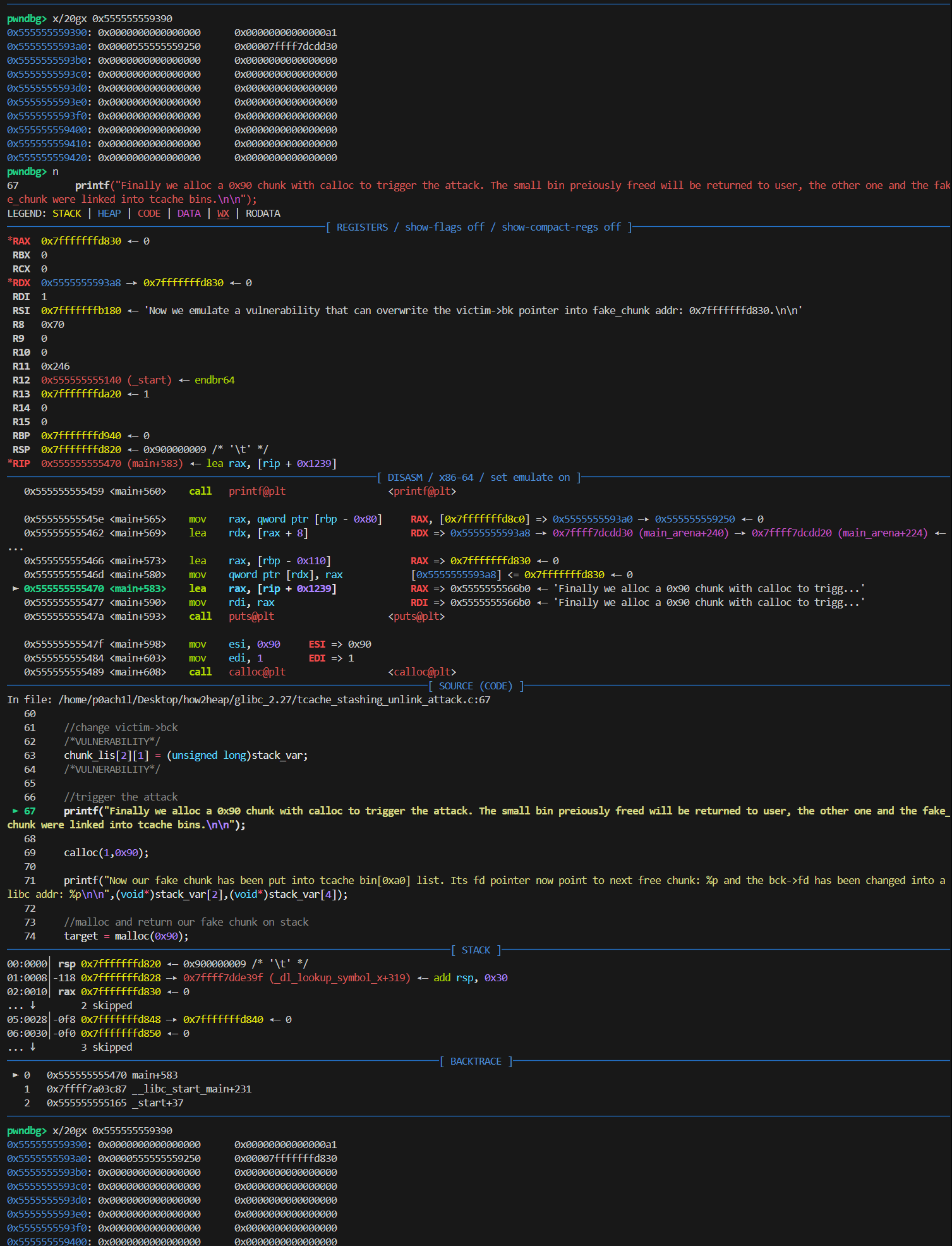Click source line 74 'target = malloc(0x90);'
The width and height of the screenshot is (952, 1246).
pyautogui.click(x=126, y=936)
